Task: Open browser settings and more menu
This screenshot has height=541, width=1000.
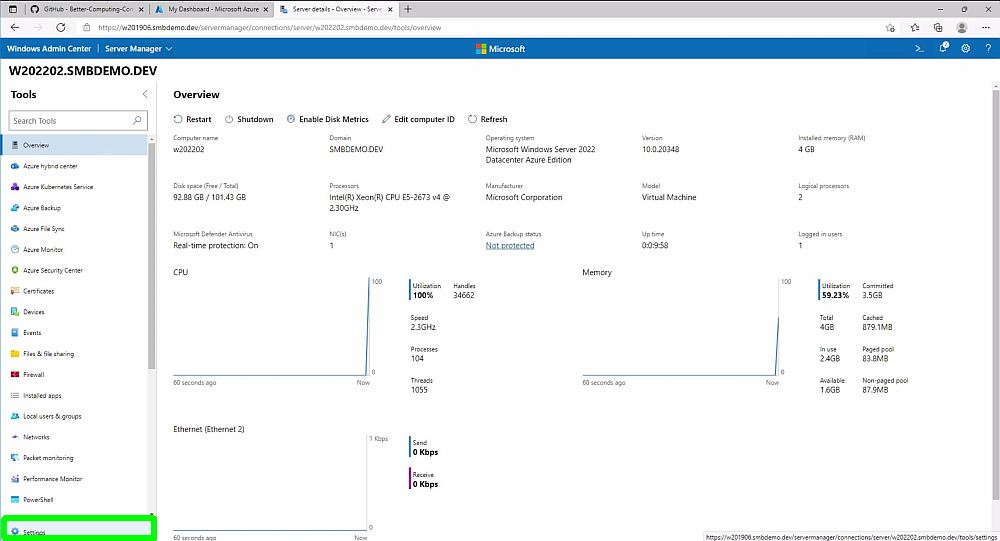Action: click(x=985, y=27)
